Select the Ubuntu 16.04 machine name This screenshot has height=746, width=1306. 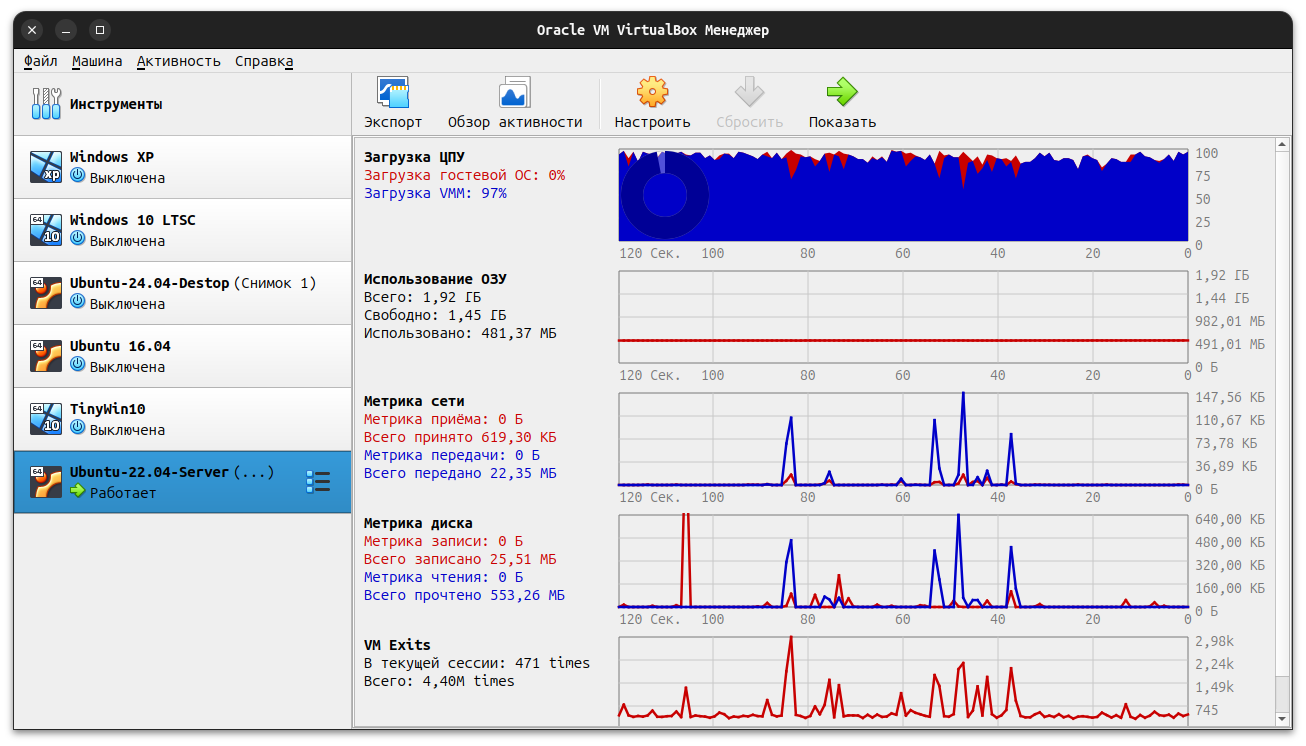point(120,346)
